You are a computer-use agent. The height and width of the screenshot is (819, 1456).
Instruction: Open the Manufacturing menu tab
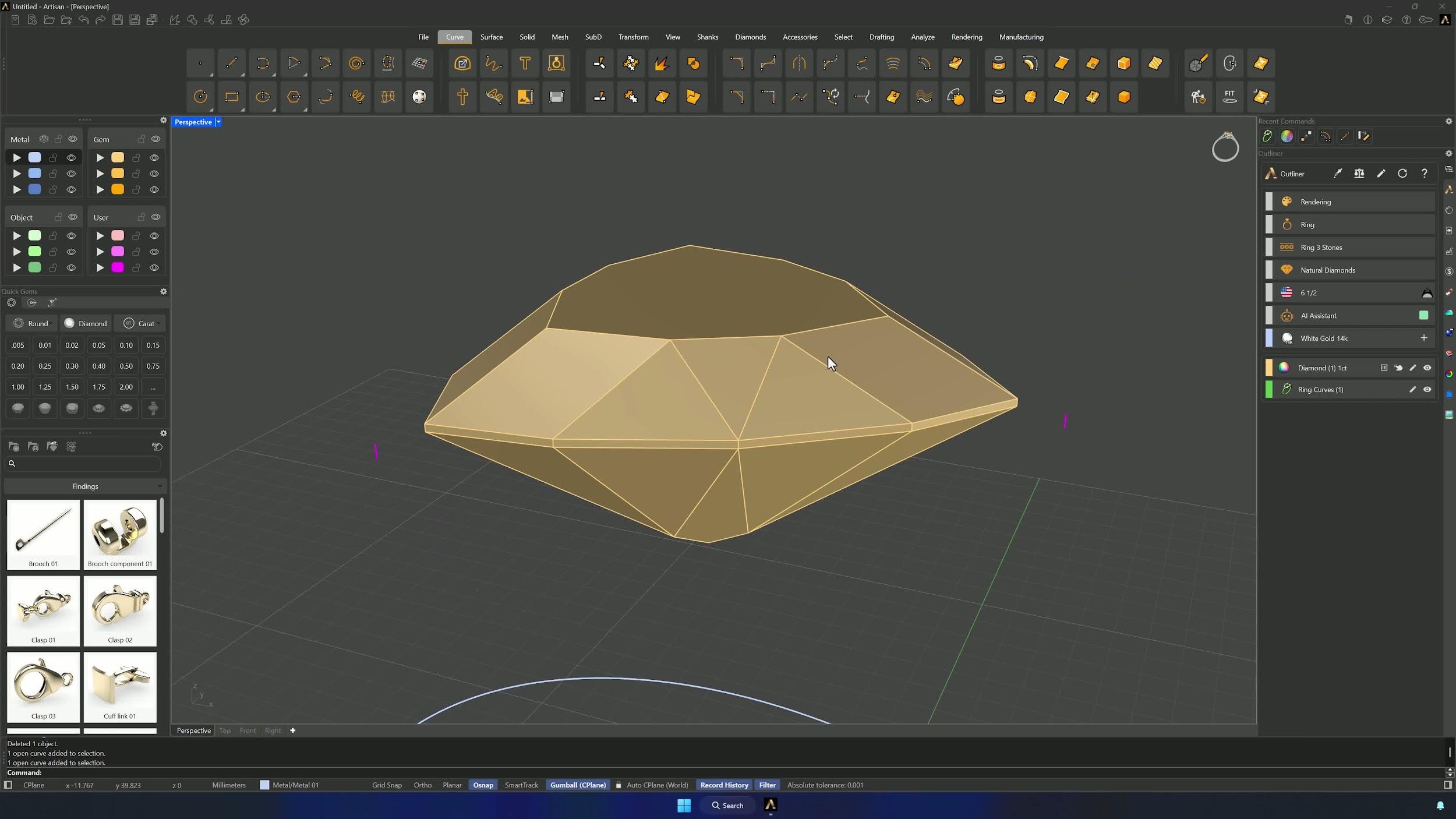click(x=1021, y=37)
